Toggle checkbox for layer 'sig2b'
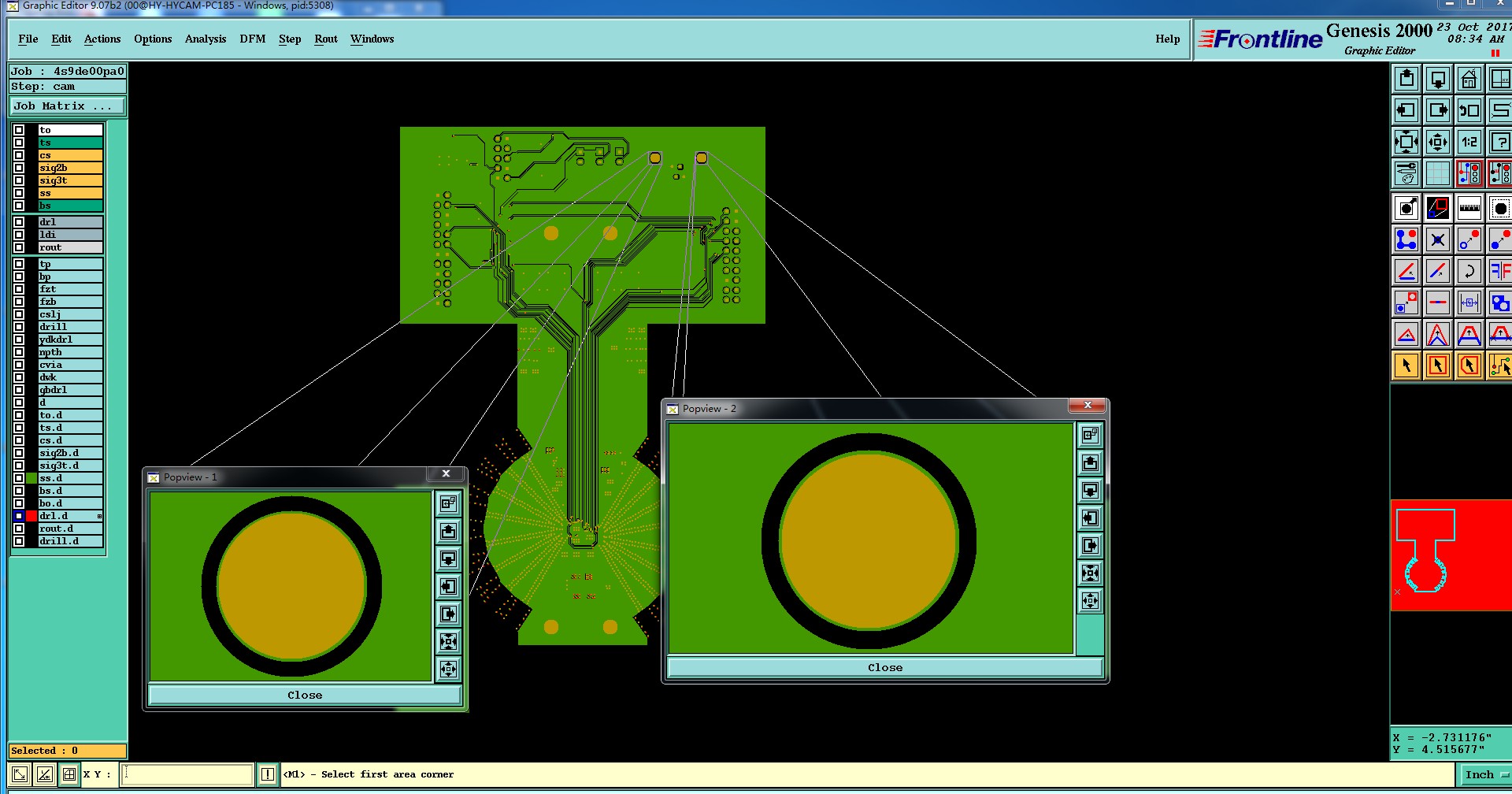This screenshot has height=794, width=1512. click(19, 168)
